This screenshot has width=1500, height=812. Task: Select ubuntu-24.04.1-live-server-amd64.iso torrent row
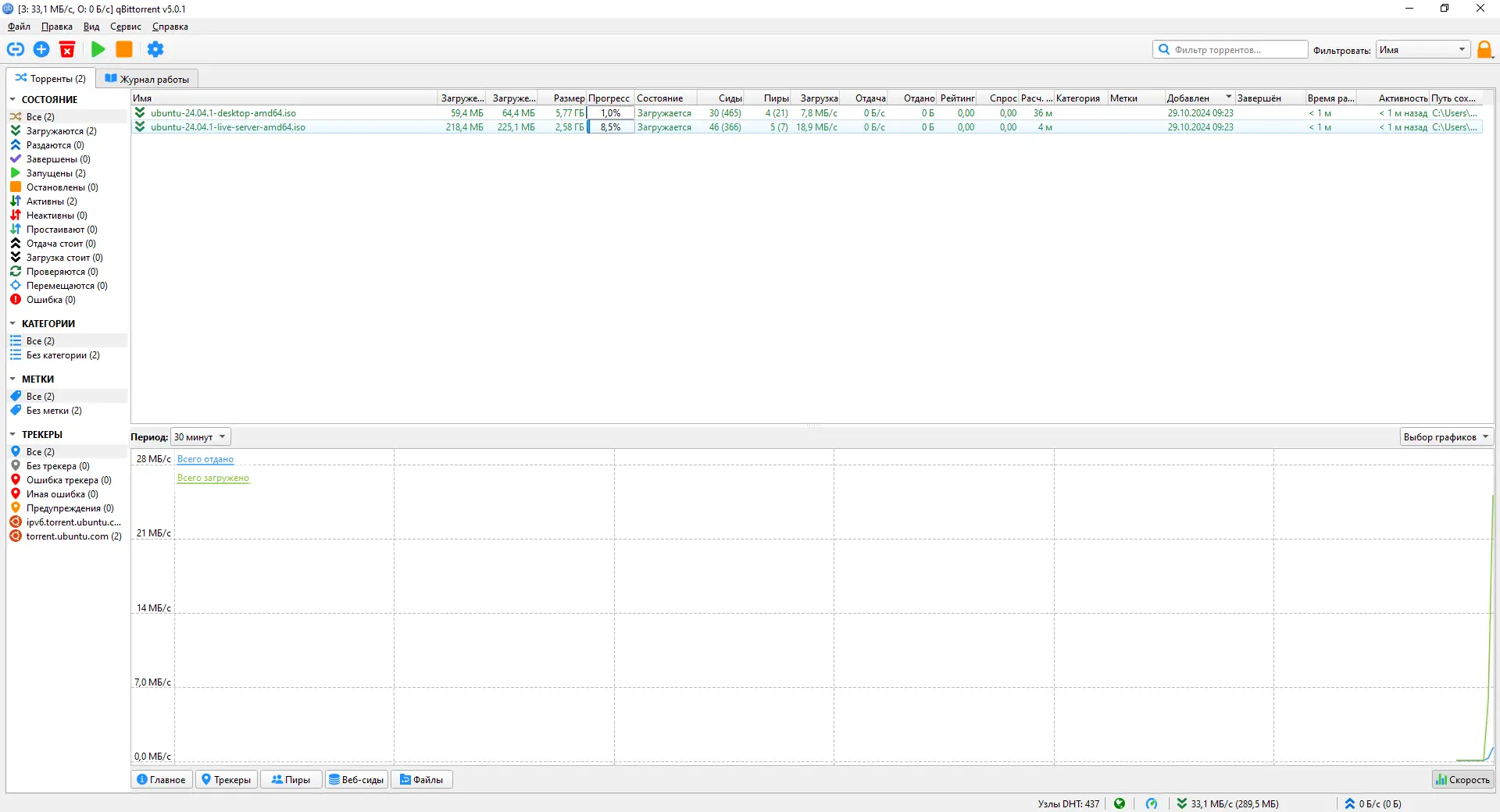click(x=806, y=127)
